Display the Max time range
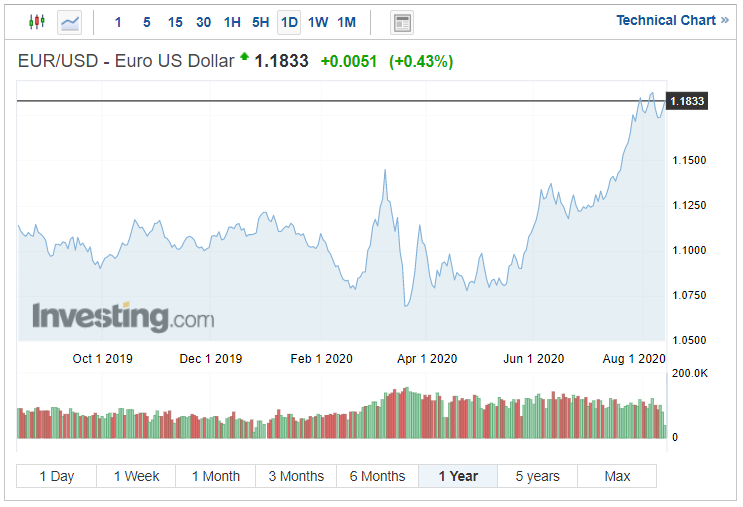The image size is (743, 507). point(617,476)
